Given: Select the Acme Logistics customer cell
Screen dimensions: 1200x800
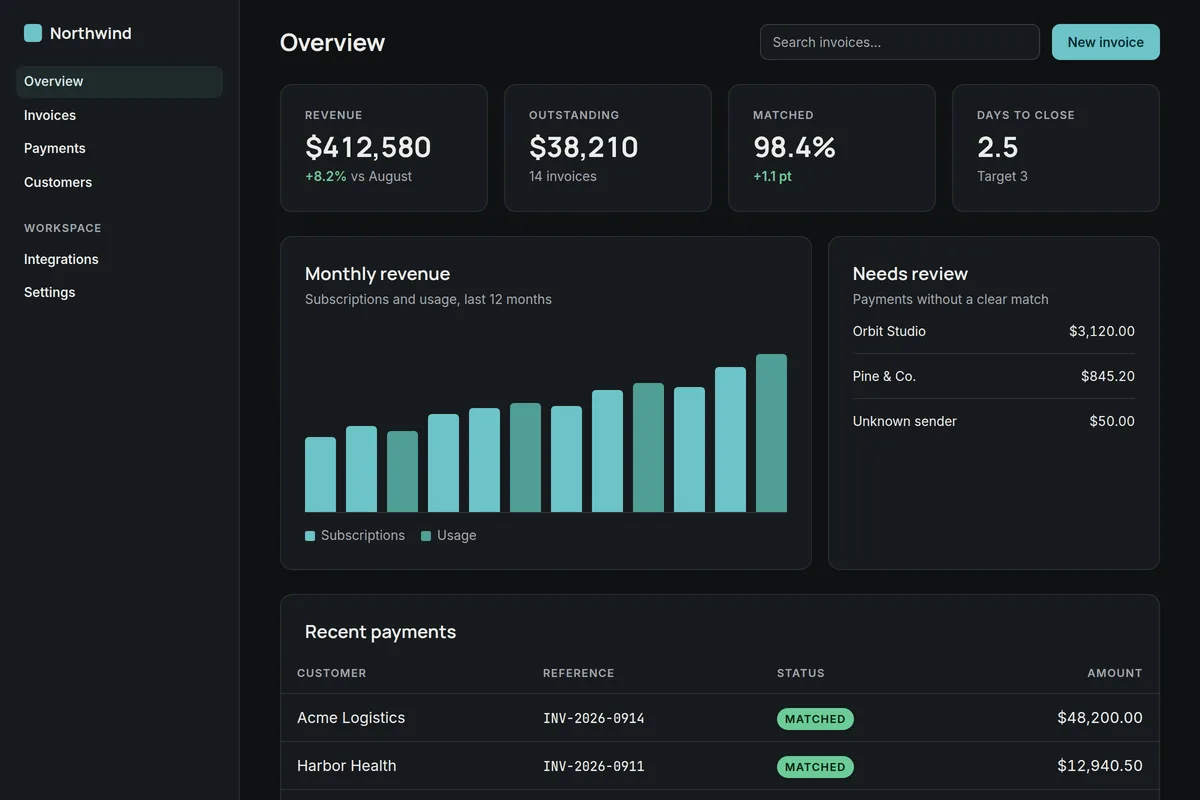Looking at the screenshot, I should click(x=351, y=718).
